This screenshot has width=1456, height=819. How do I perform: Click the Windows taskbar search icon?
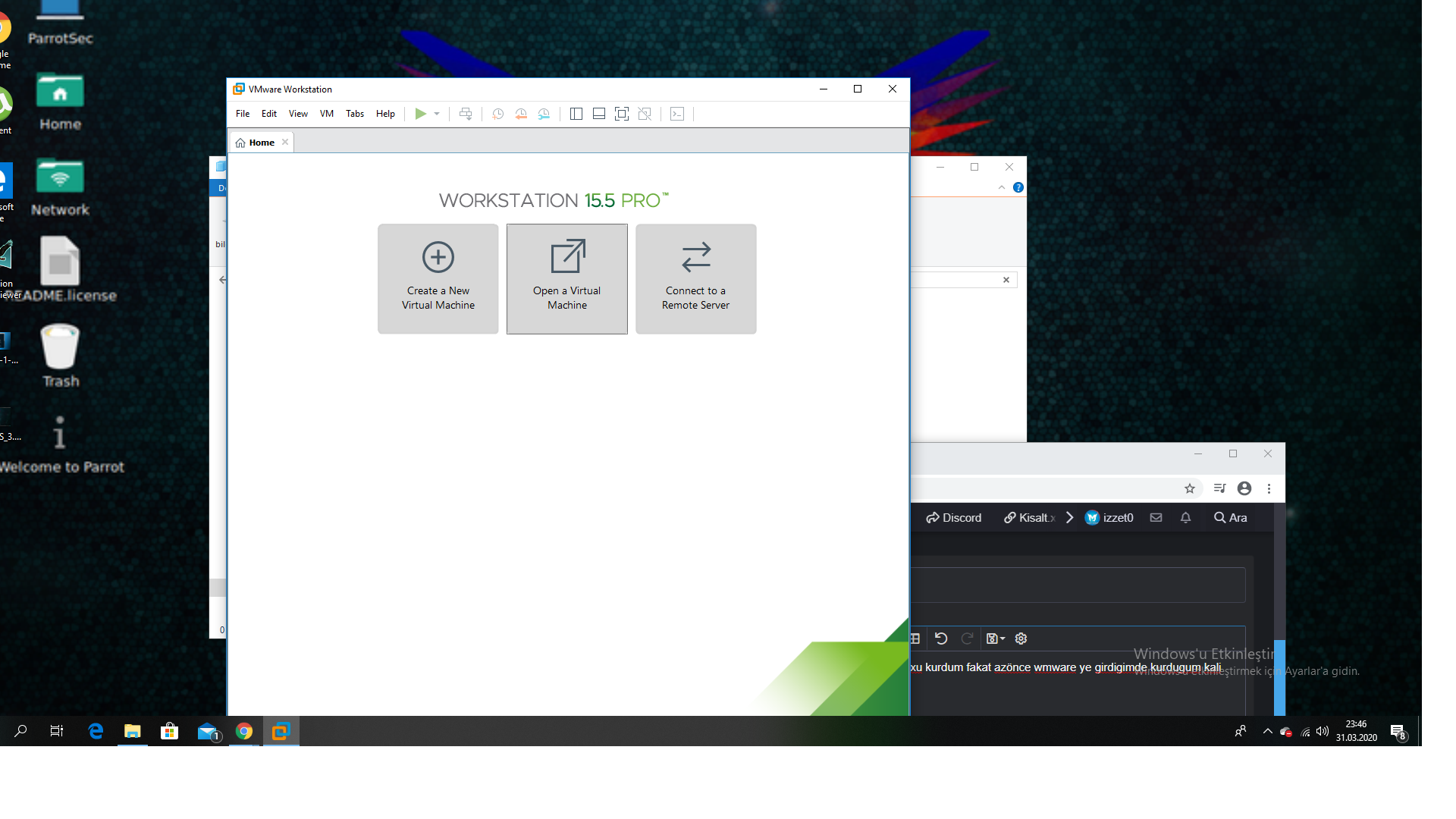pos(20,732)
